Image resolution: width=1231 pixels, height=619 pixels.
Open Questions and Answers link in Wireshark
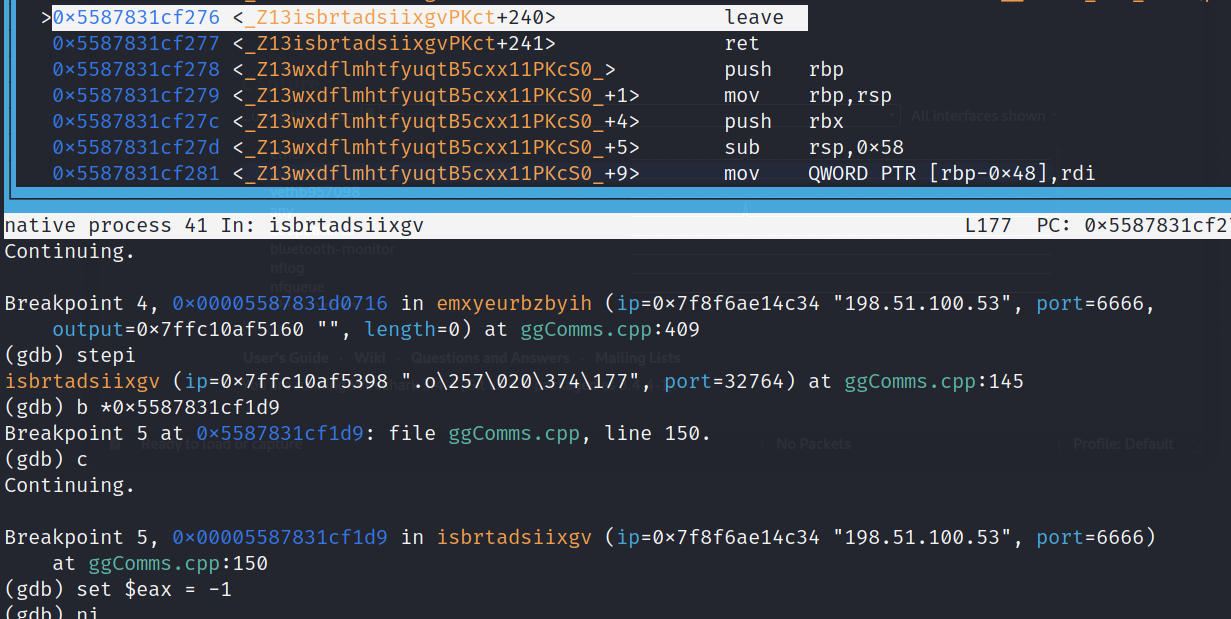click(x=490, y=357)
